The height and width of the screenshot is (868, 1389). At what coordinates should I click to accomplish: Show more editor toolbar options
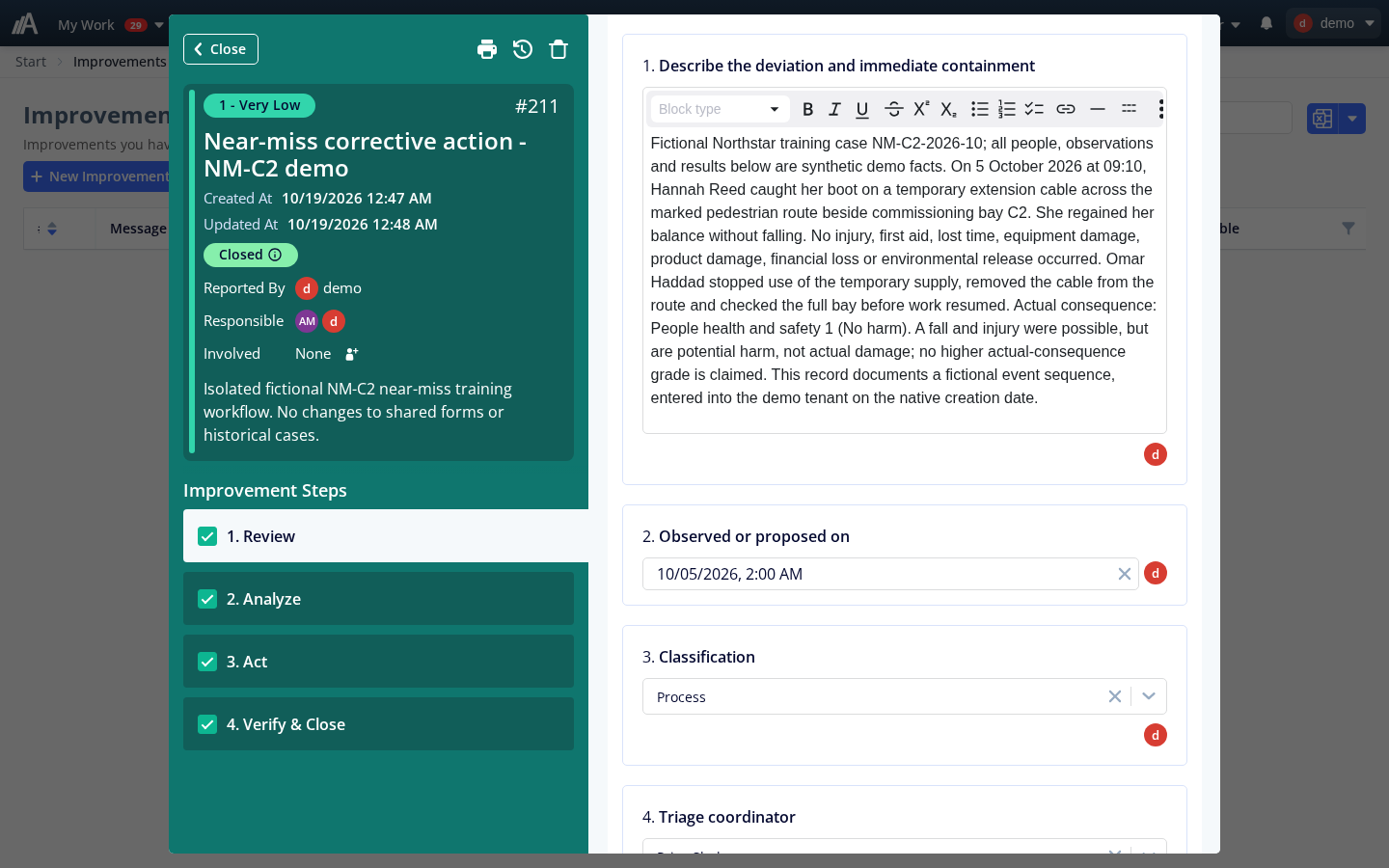tap(1161, 109)
